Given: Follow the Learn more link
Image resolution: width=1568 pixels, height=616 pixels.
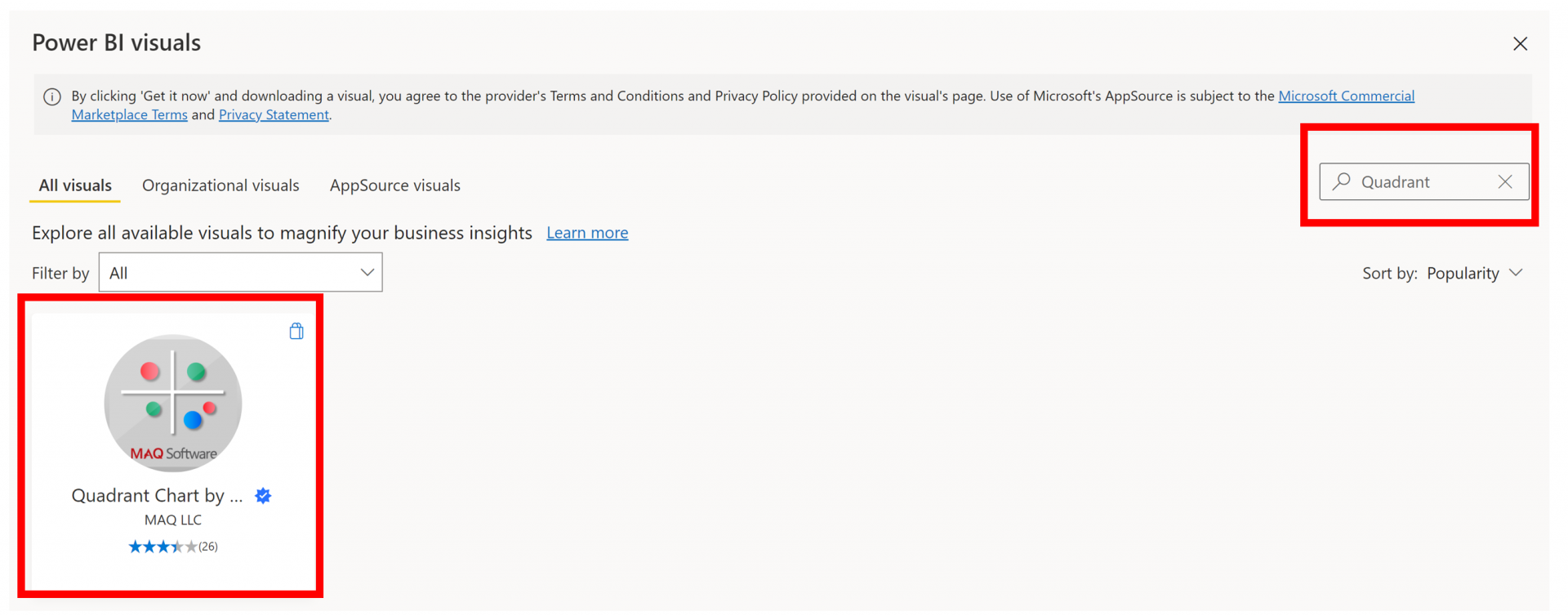Looking at the screenshot, I should point(587,233).
